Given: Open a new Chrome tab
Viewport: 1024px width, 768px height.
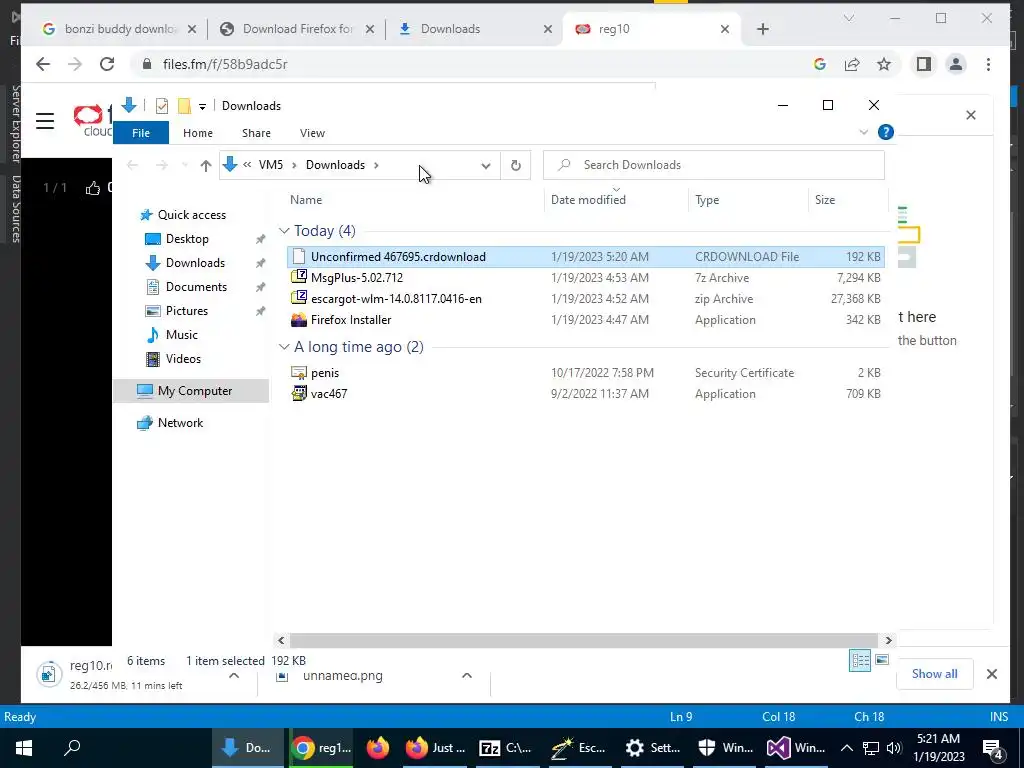Looking at the screenshot, I should pyautogui.click(x=762, y=29).
